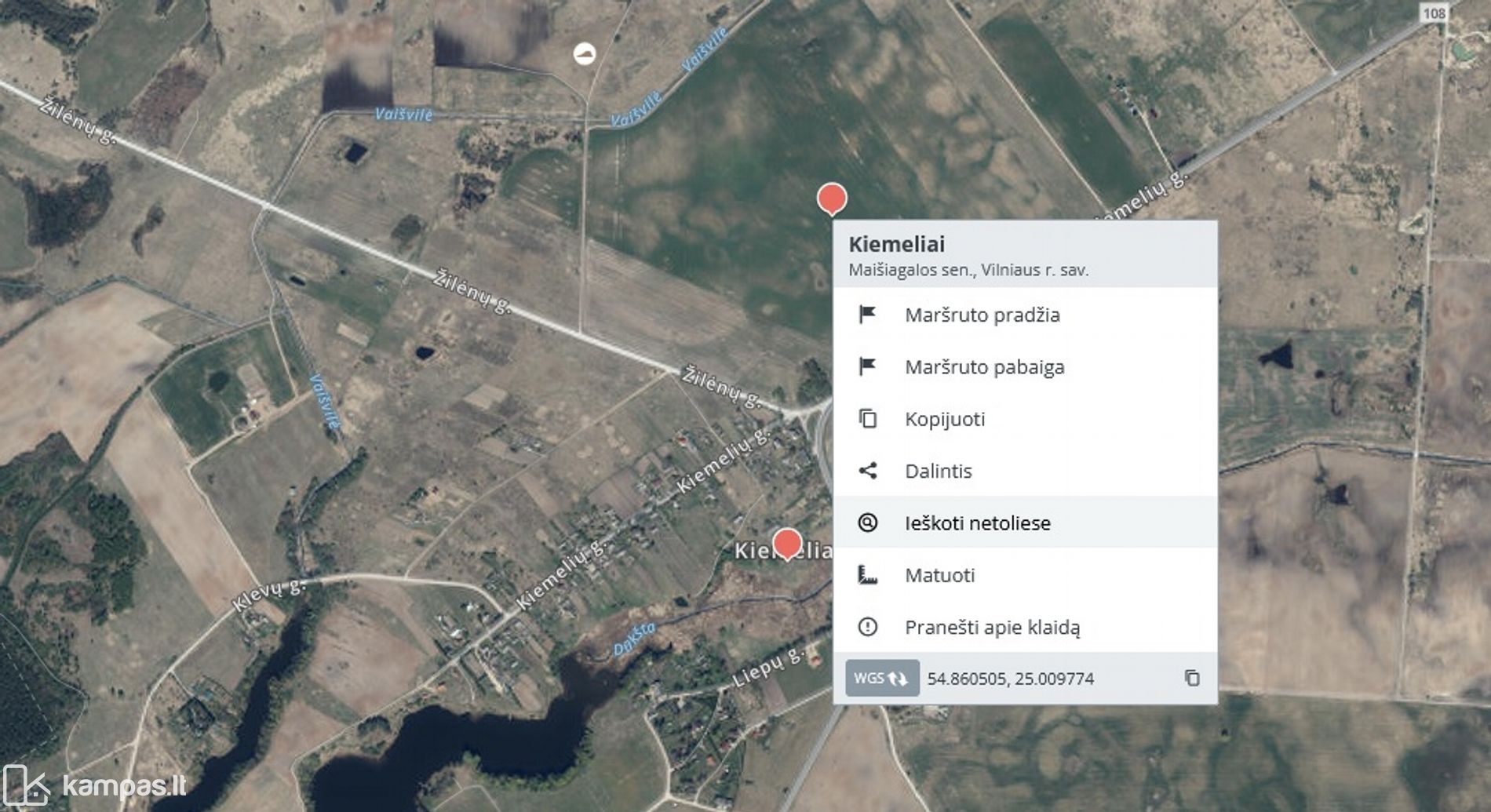Choose Ieškoti netoliese from the menu
The image size is (1491, 812).
[x=1025, y=523]
